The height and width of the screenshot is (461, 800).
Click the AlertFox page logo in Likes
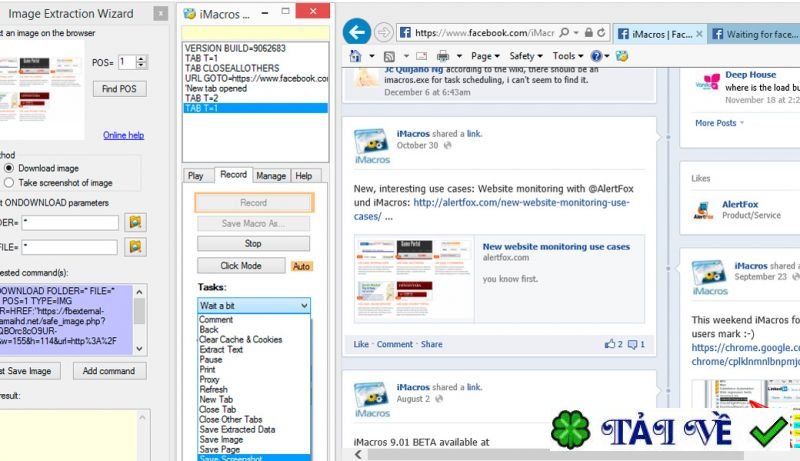tap(703, 210)
